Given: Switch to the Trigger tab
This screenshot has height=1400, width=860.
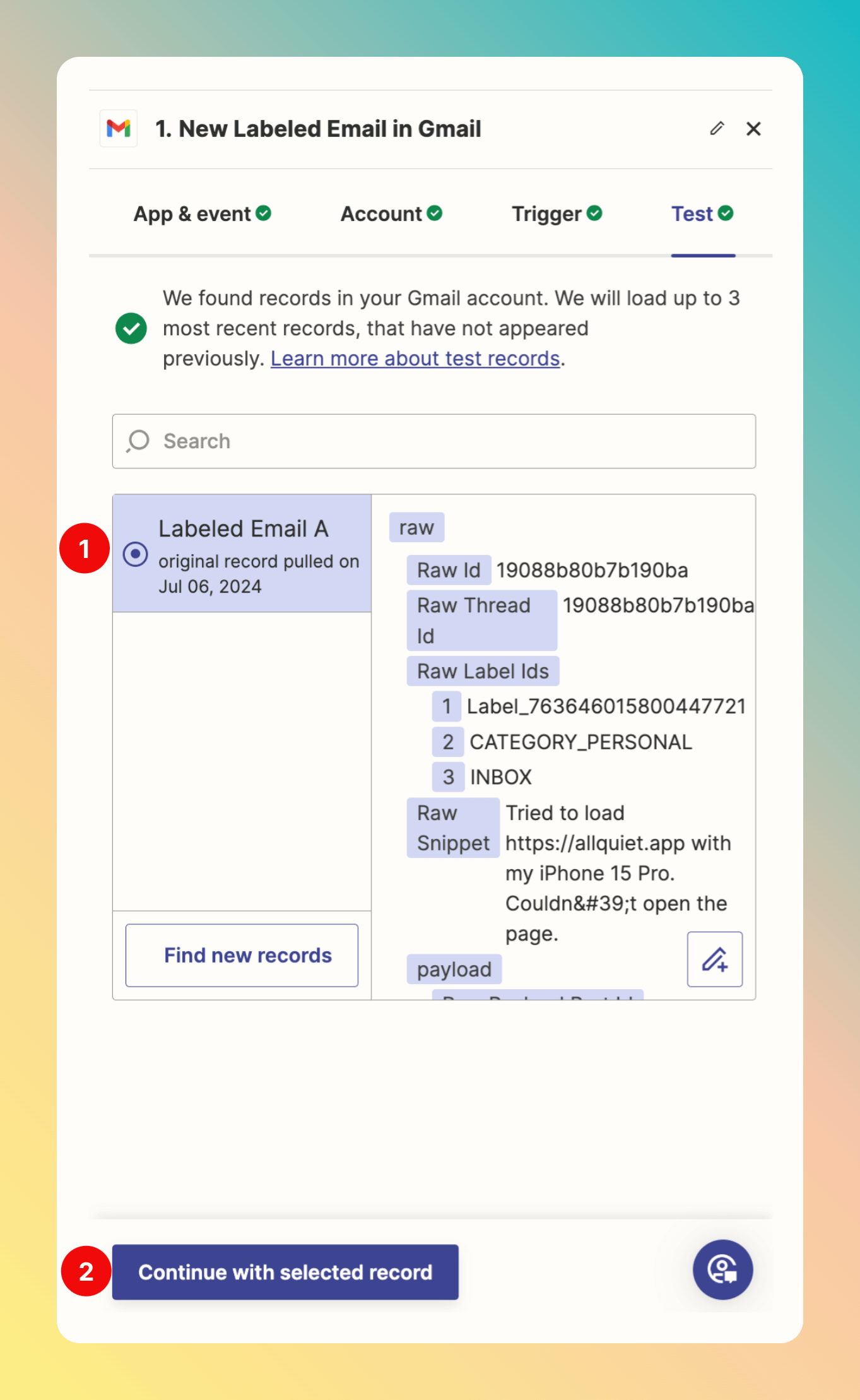Looking at the screenshot, I should click(557, 214).
